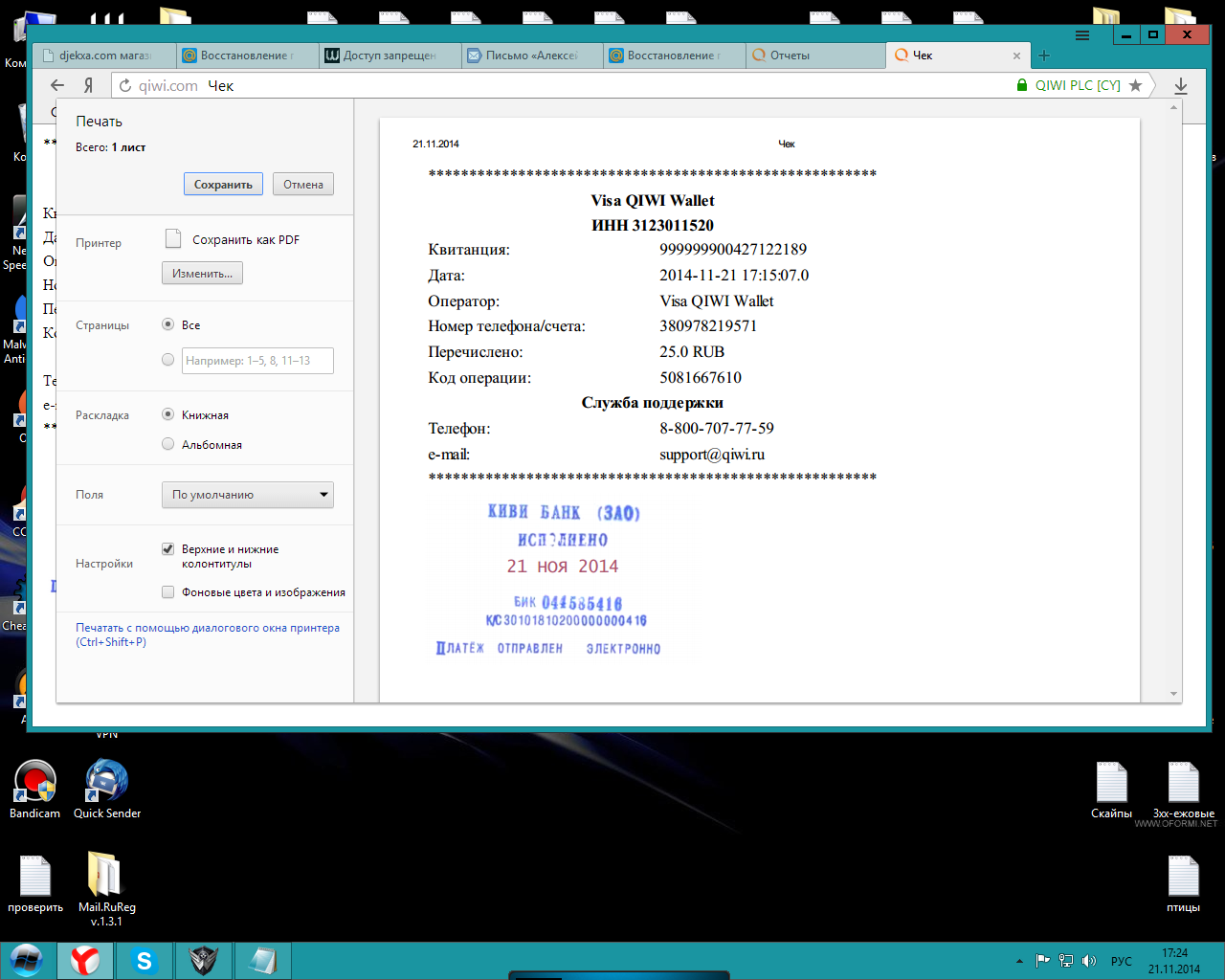View the QIWI PLC security lock

coord(1022,85)
